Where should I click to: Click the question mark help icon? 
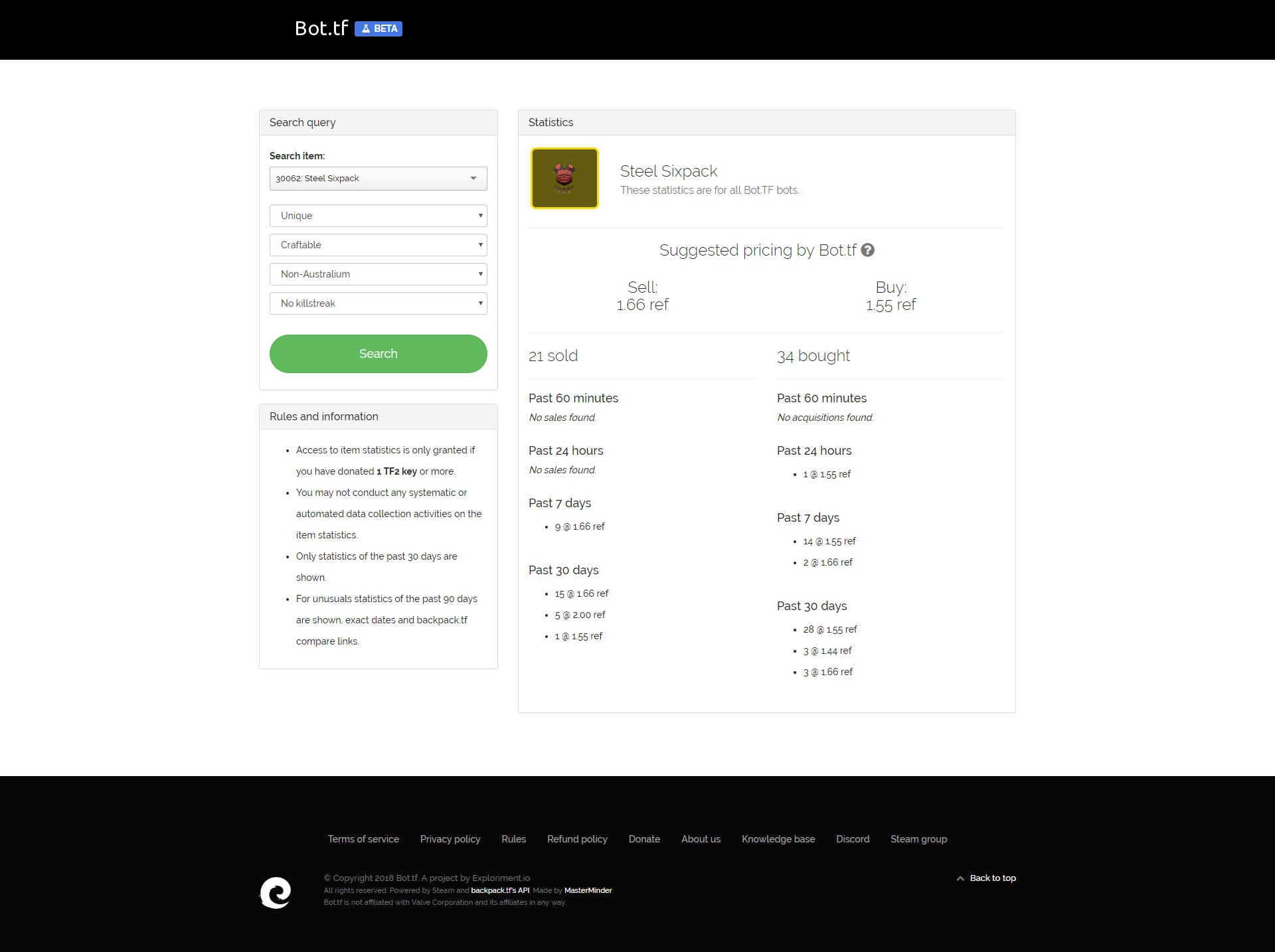pos(867,250)
